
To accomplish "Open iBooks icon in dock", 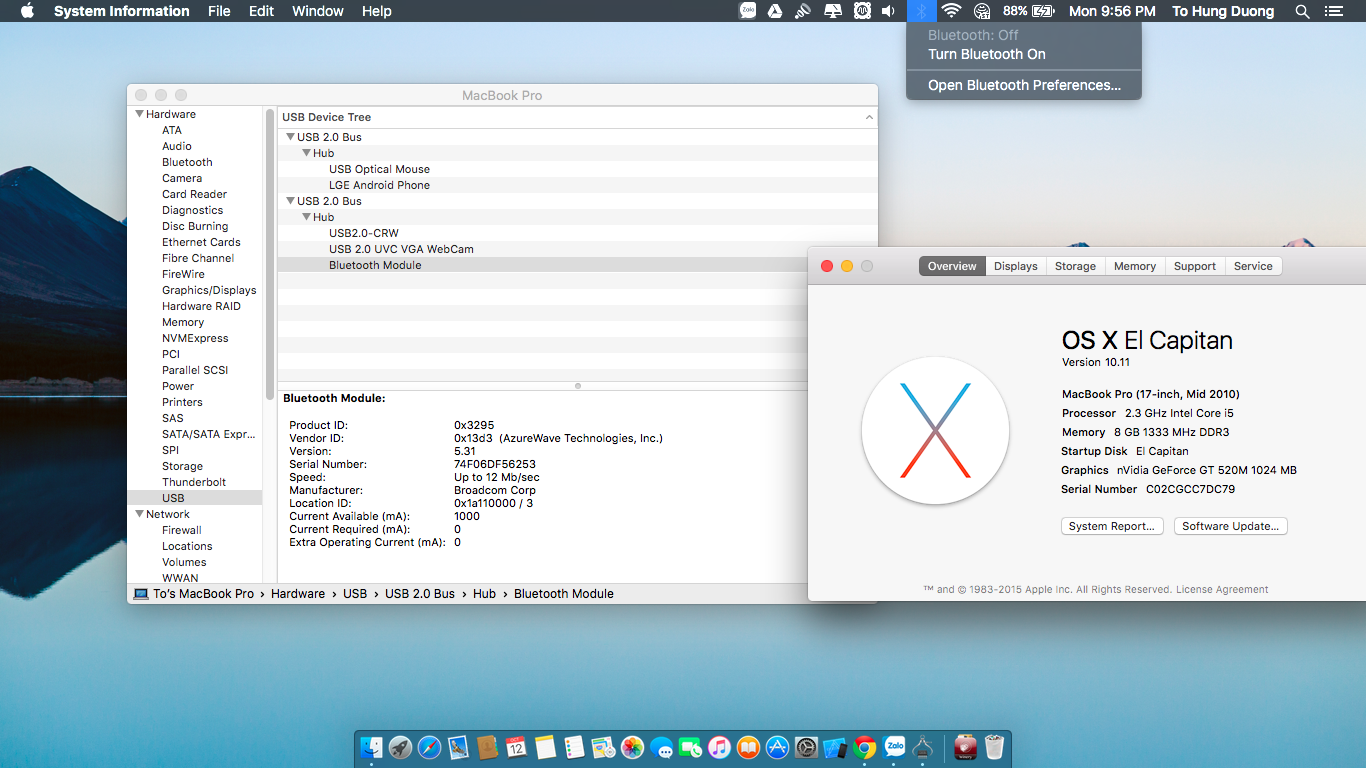I will coord(748,747).
